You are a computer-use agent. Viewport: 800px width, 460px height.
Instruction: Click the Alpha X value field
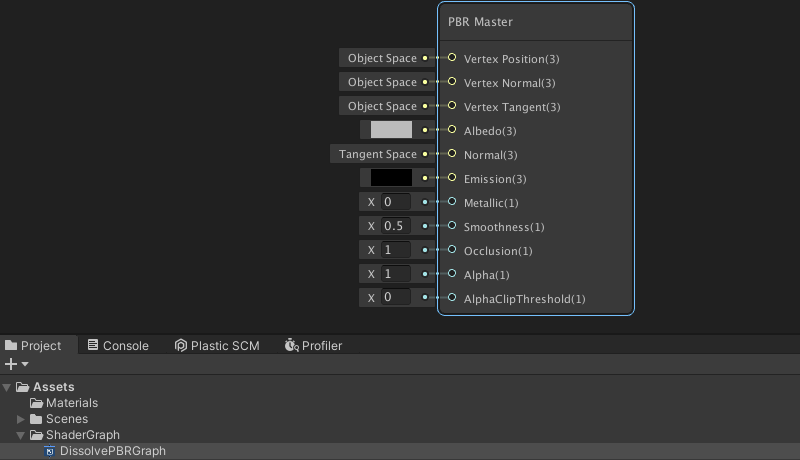[395, 274]
